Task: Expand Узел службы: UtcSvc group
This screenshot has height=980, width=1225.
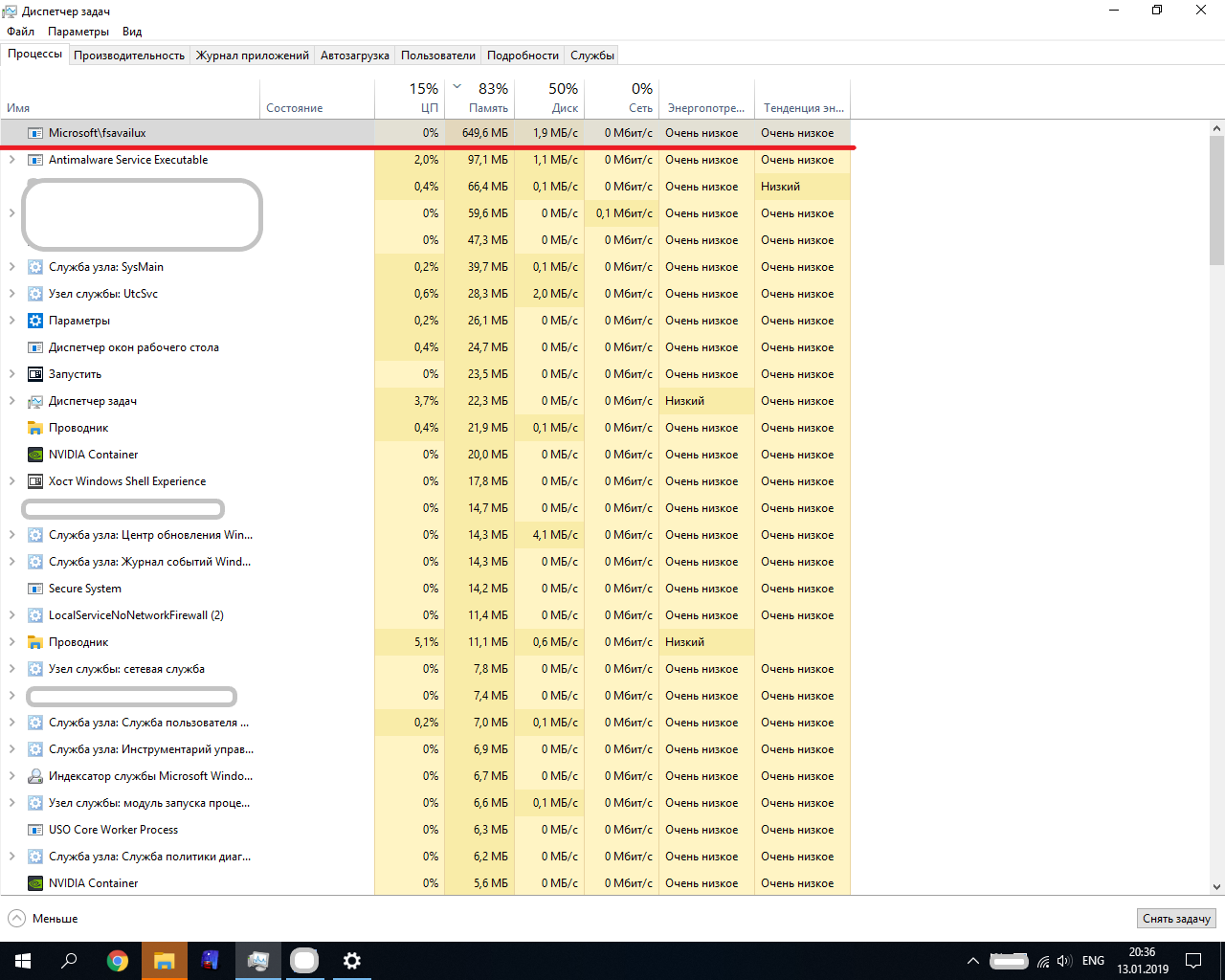Action: [x=11, y=294]
